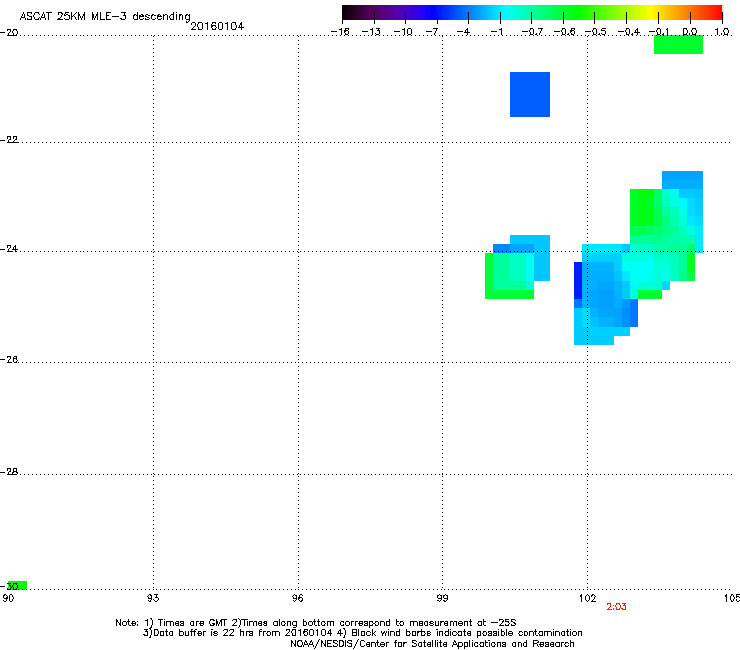Click the dark blue data cell near 102E, 25S
Screen dimensions: 740x650
click(x=578, y=280)
